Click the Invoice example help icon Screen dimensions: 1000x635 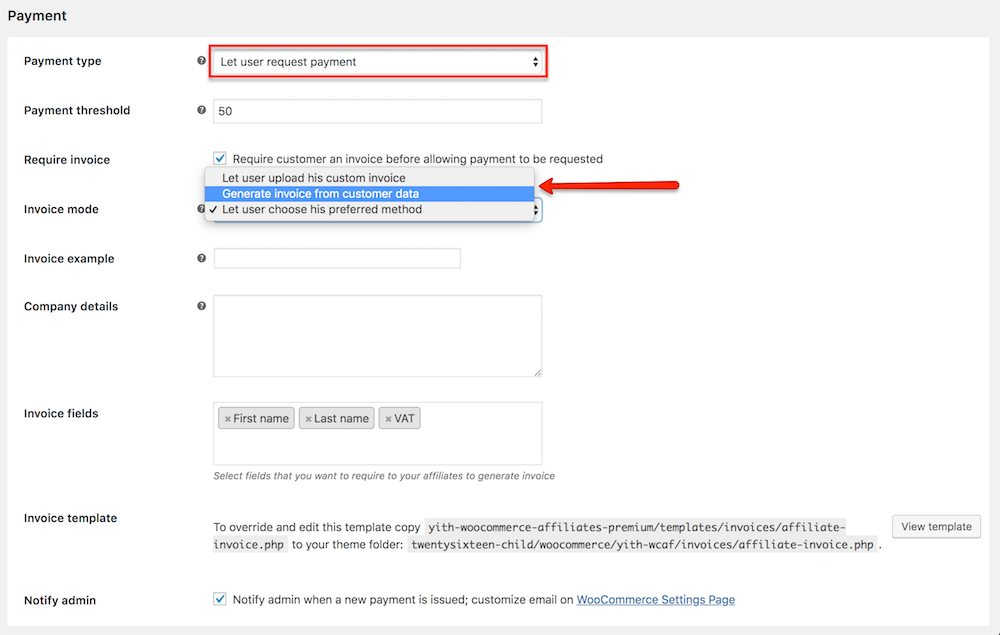click(201, 257)
